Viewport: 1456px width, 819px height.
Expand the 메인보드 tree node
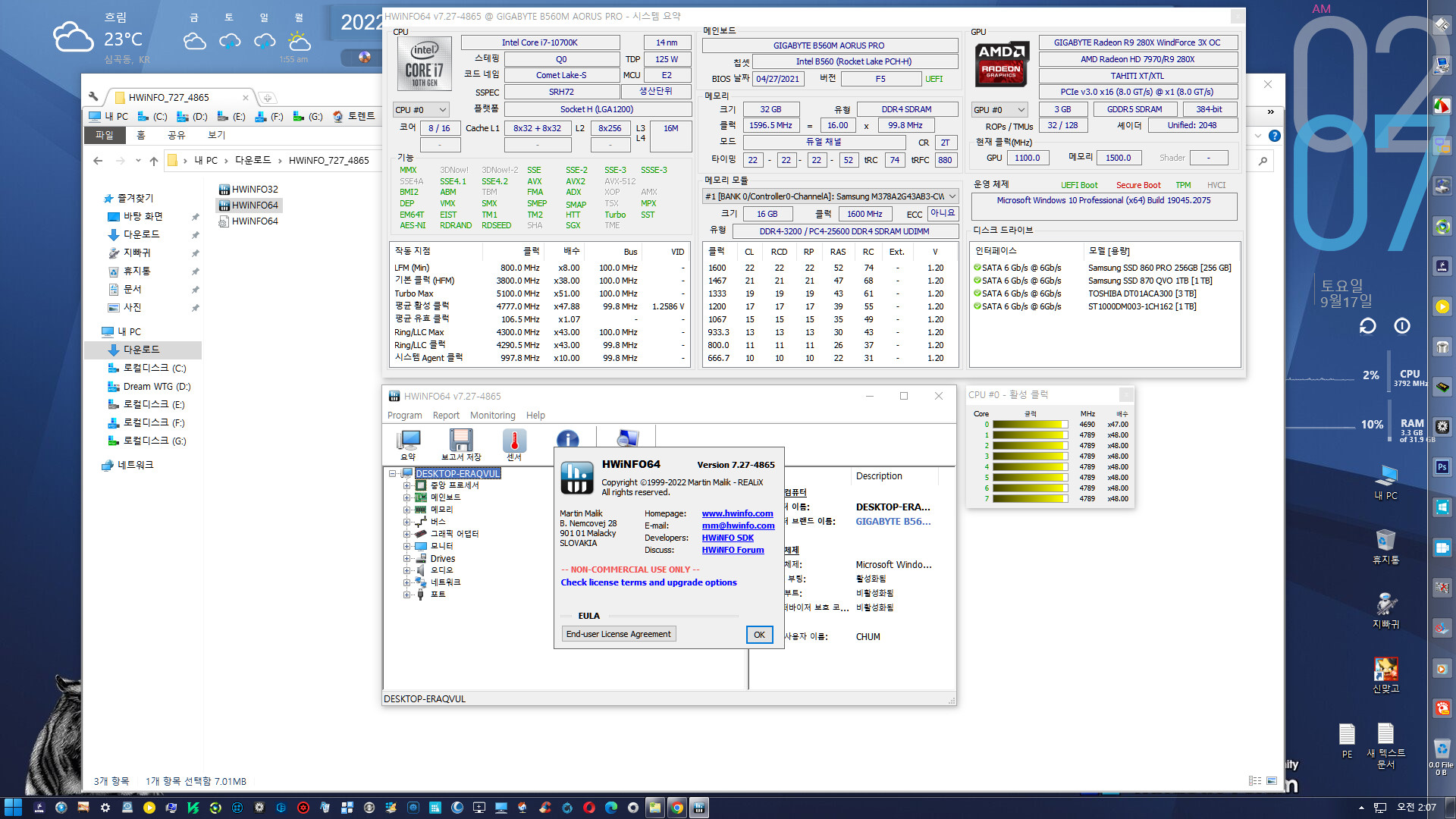[407, 497]
